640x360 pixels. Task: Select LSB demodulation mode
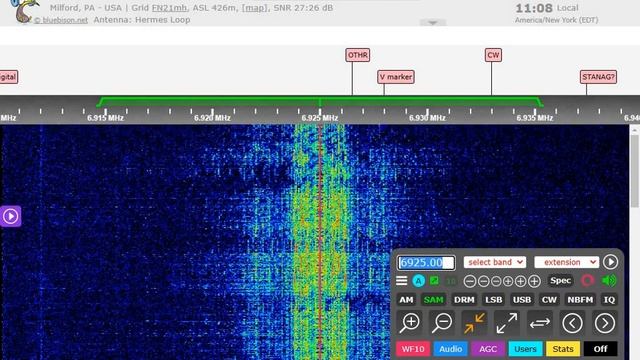tap(493, 300)
